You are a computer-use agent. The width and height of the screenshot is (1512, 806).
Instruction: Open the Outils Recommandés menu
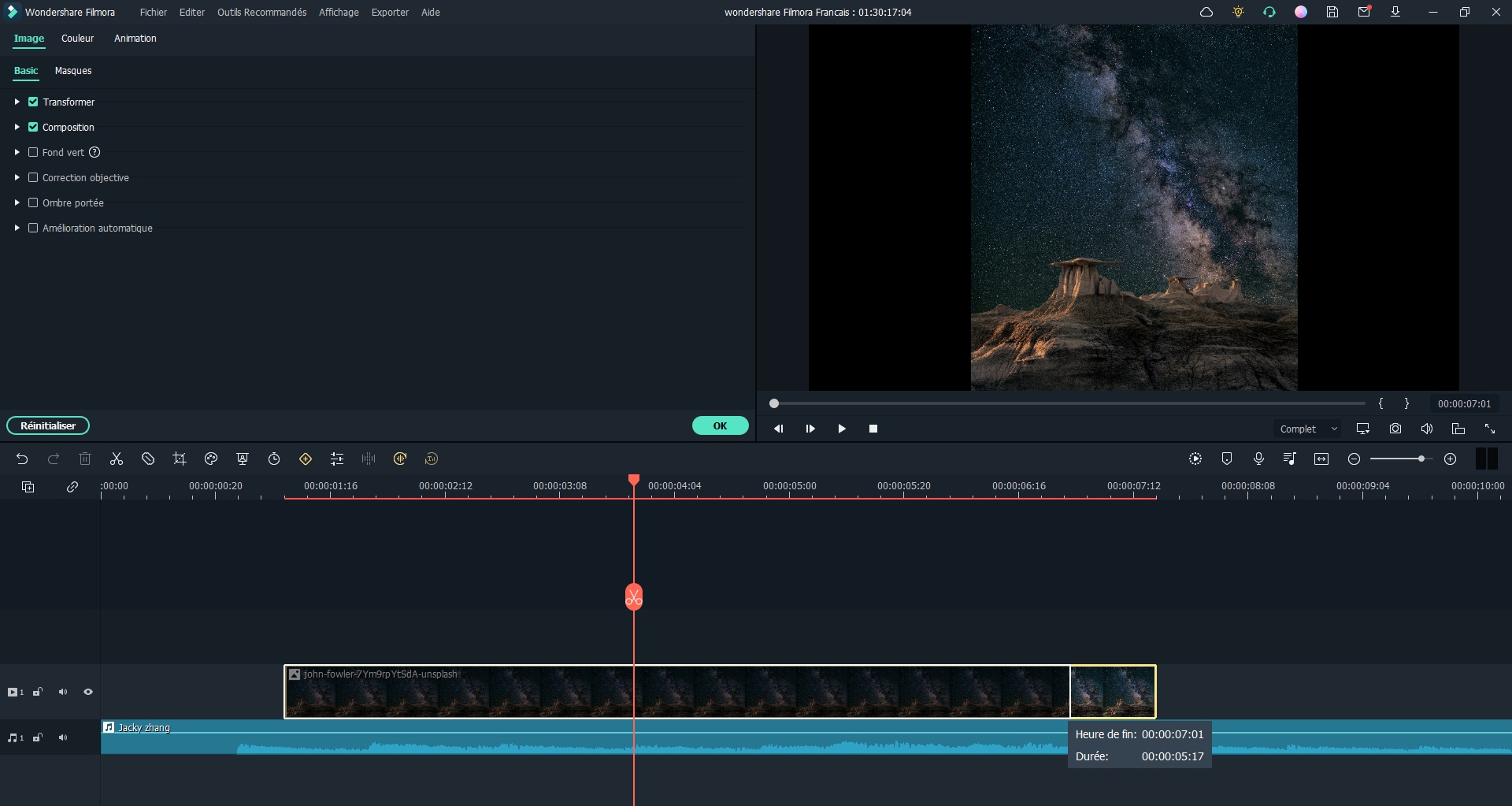click(x=261, y=12)
